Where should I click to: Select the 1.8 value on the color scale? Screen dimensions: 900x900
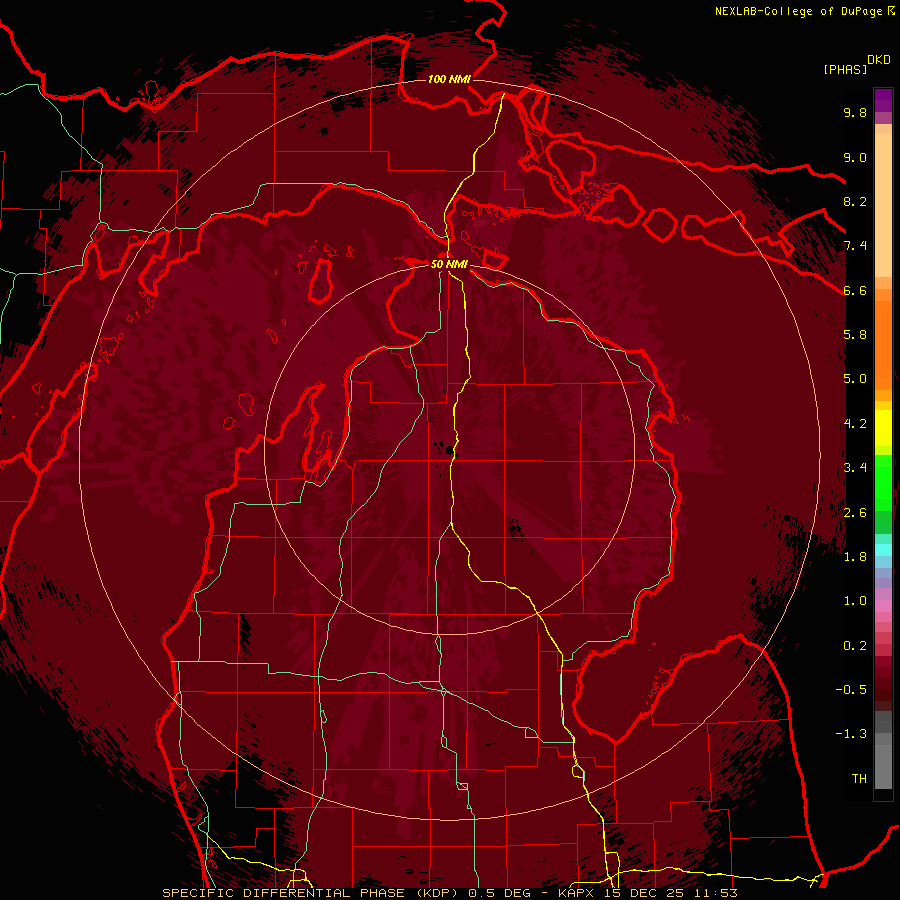coord(855,557)
